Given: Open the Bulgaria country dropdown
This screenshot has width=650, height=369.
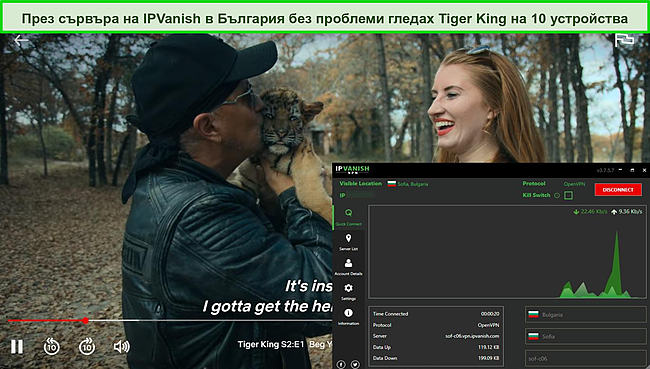Looking at the screenshot, I should click(x=586, y=315).
